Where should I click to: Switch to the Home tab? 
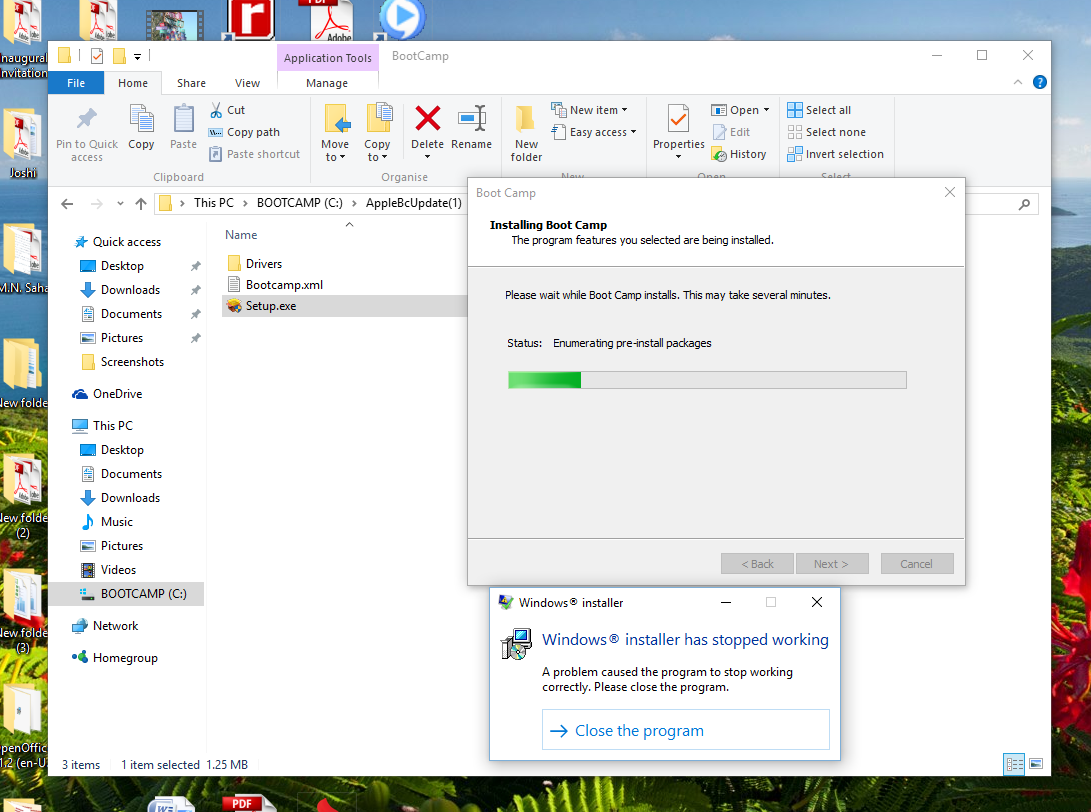point(133,83)
